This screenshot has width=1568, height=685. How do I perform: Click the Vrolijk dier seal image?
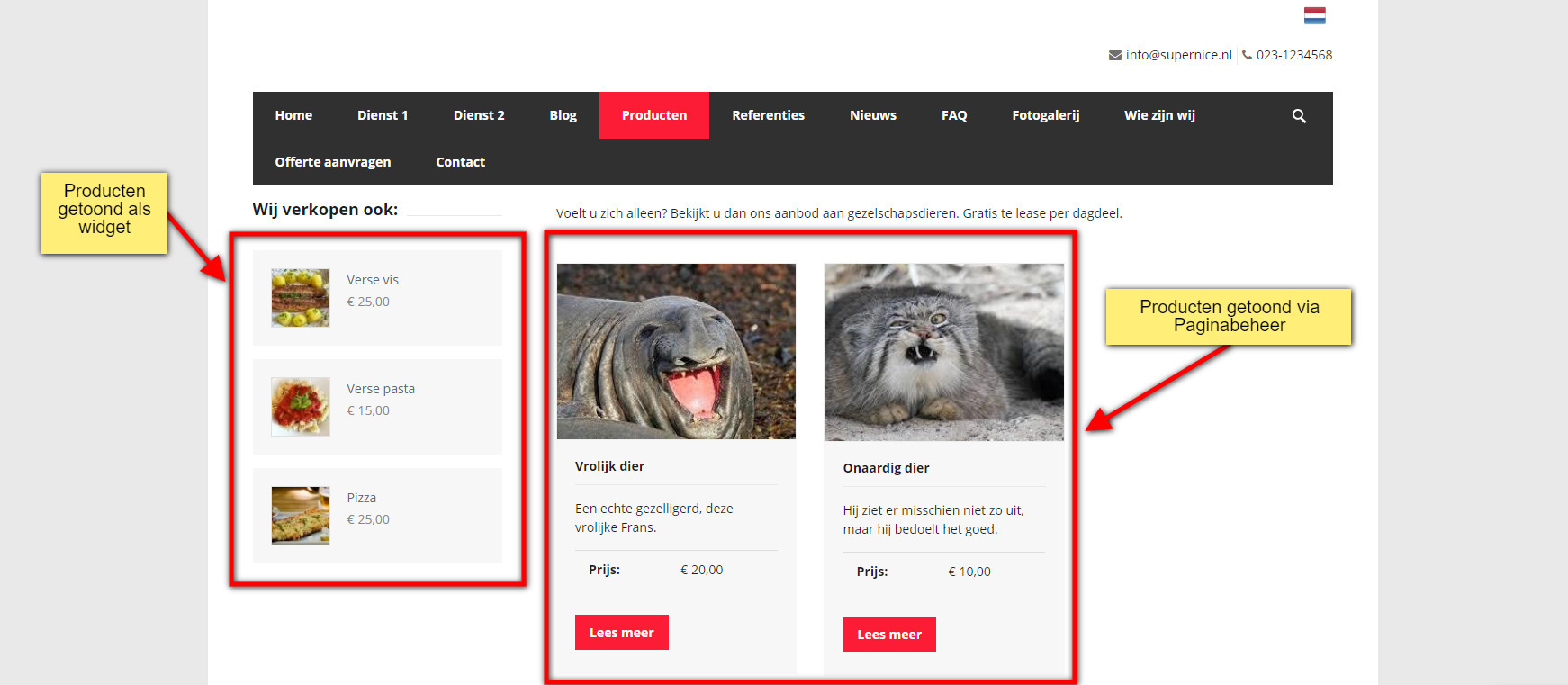(x=676, y=351)
